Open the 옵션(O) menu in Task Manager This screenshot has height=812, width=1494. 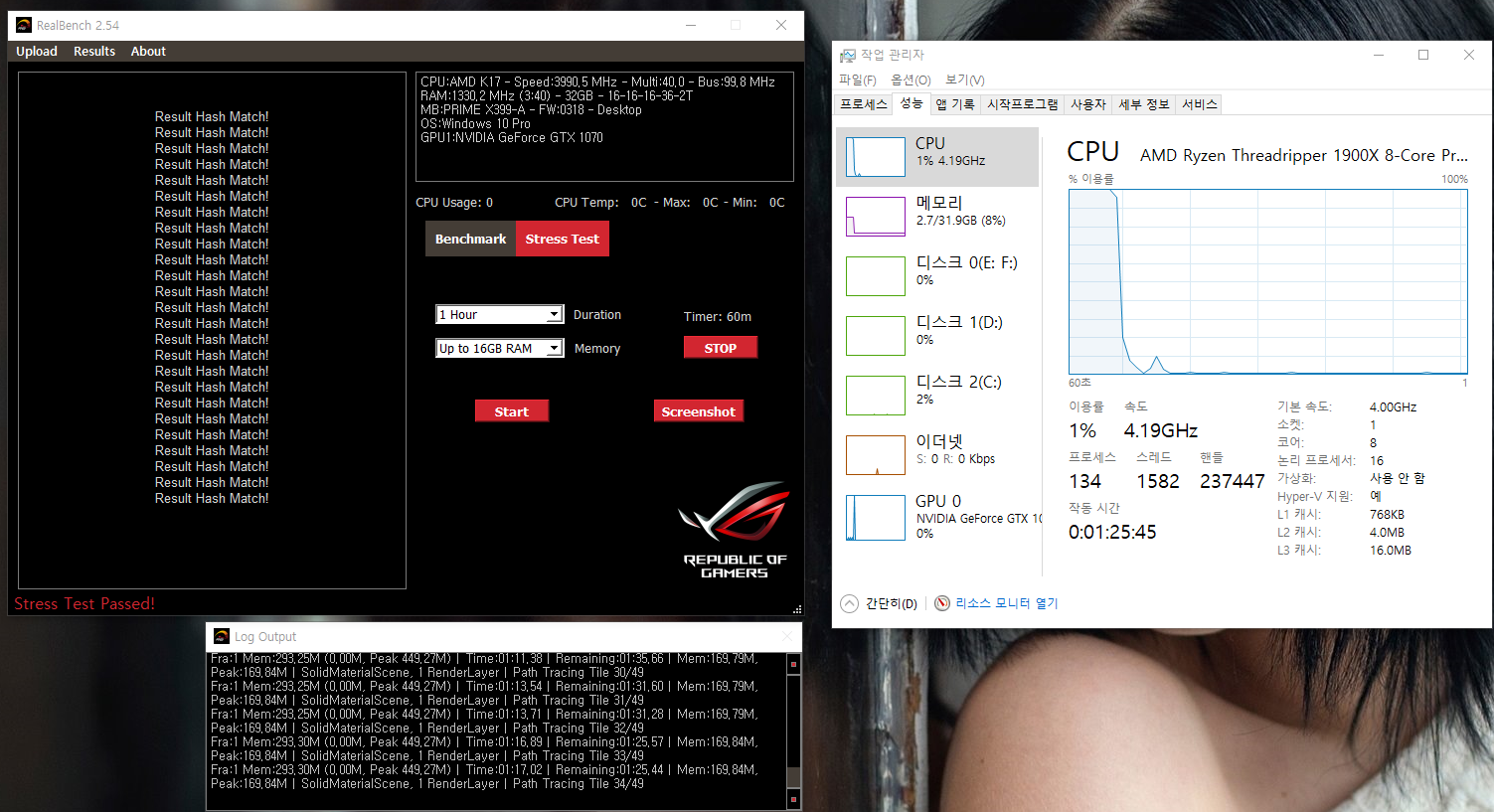click(x=911, y=80)
